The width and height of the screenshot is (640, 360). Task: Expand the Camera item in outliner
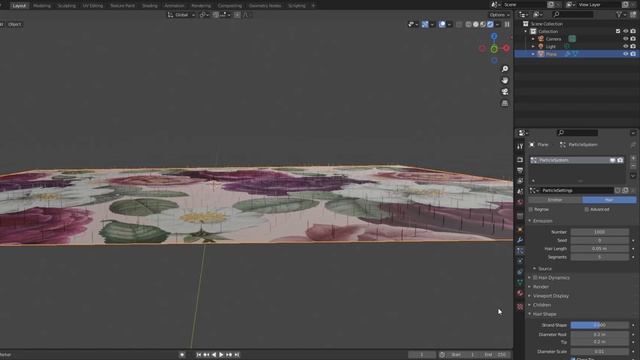coord(533,39)
